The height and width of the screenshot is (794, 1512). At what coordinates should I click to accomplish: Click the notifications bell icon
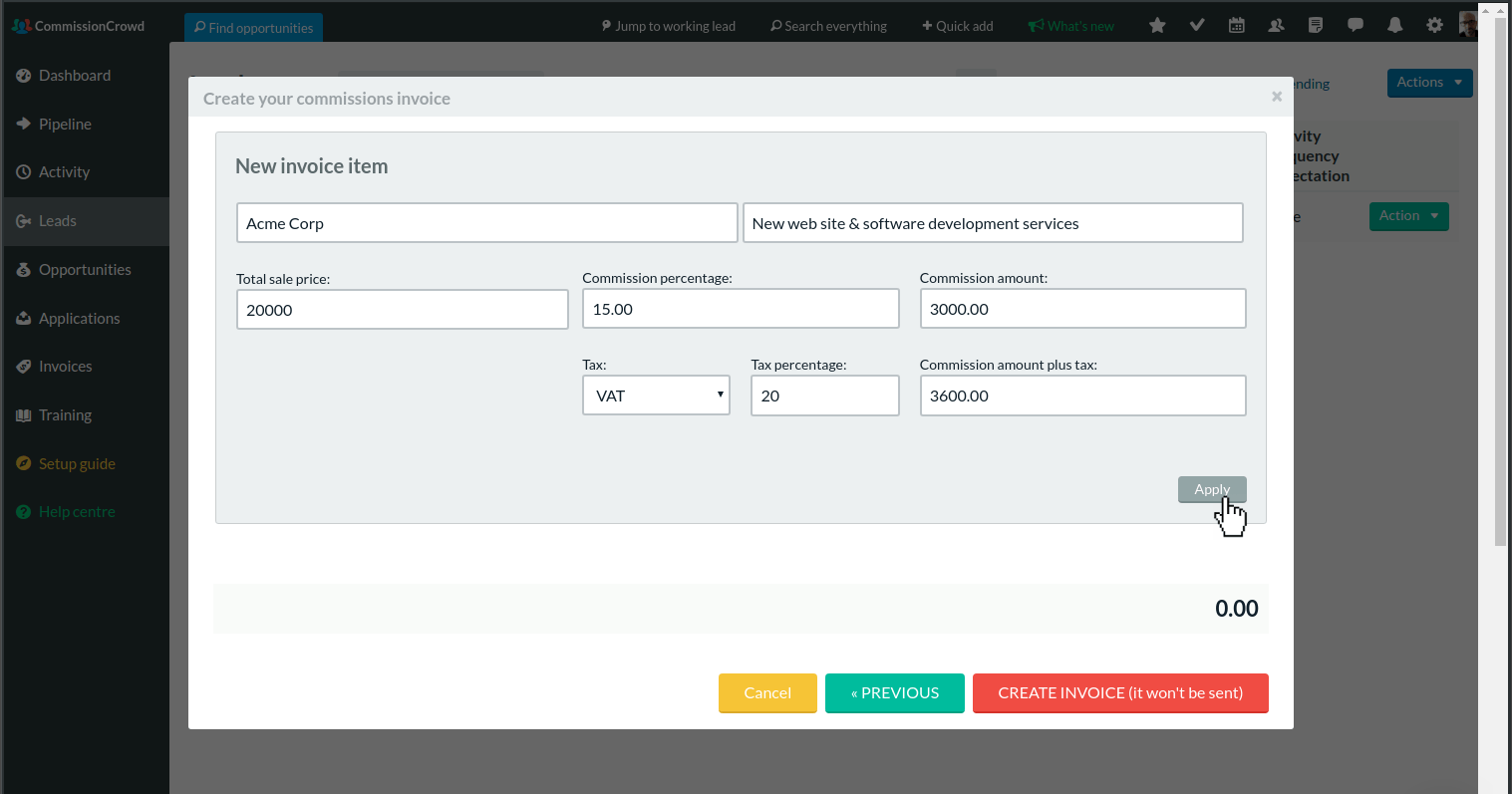(1395, 26)
